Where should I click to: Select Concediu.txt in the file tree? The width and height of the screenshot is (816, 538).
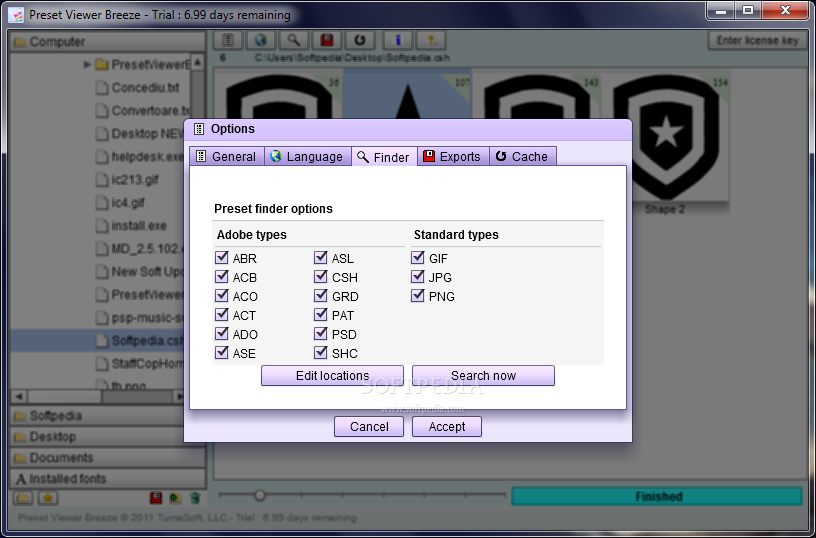click(x=138, y=87)
